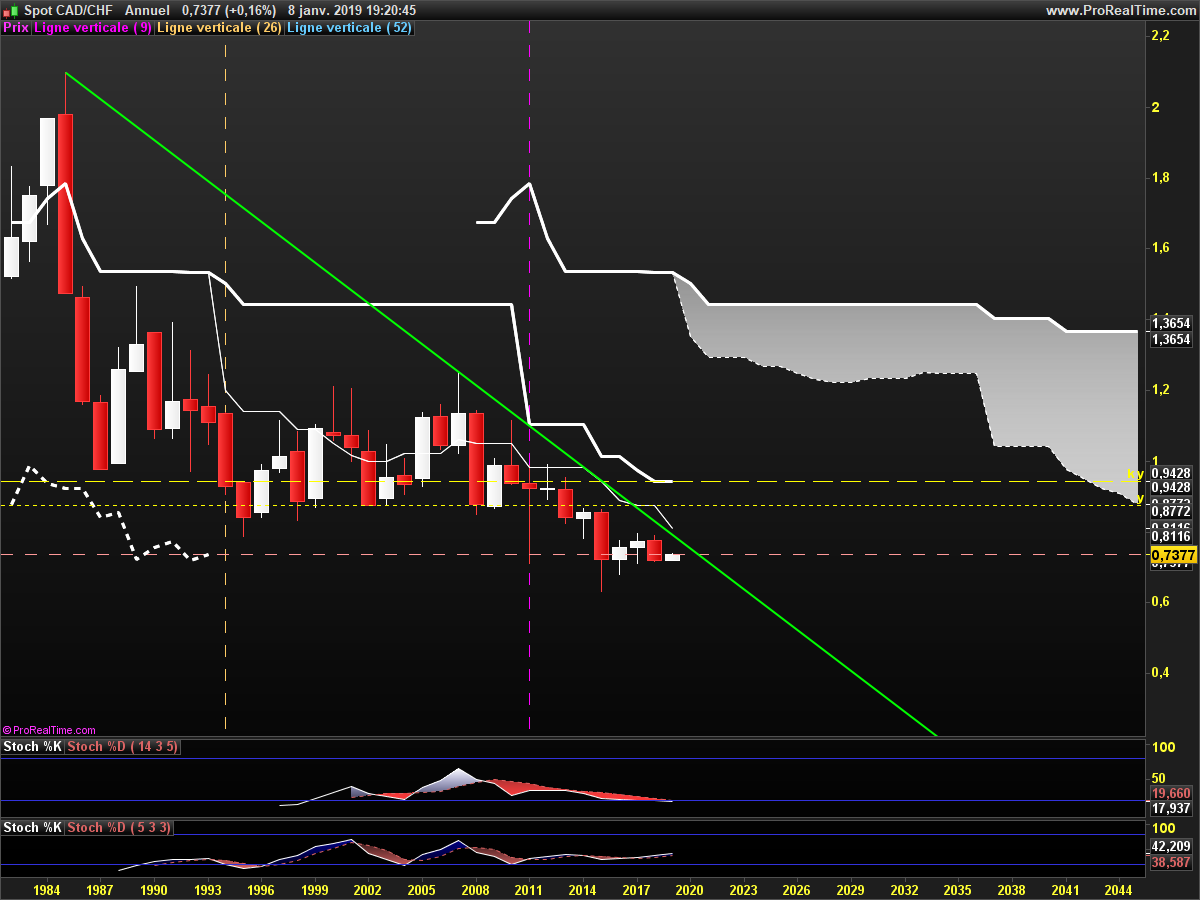The width and height of the screenshot is (1200, 900).
Task: Click the 8 janv. 2019 19:20:45 timestamp
Action: [352, 10]
